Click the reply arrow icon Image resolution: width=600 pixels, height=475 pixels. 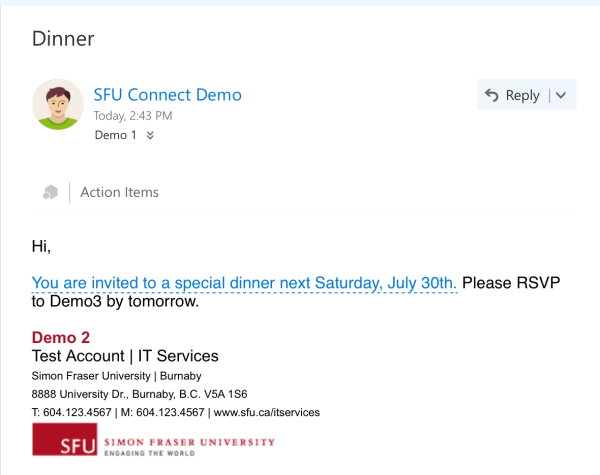[492, 95]
